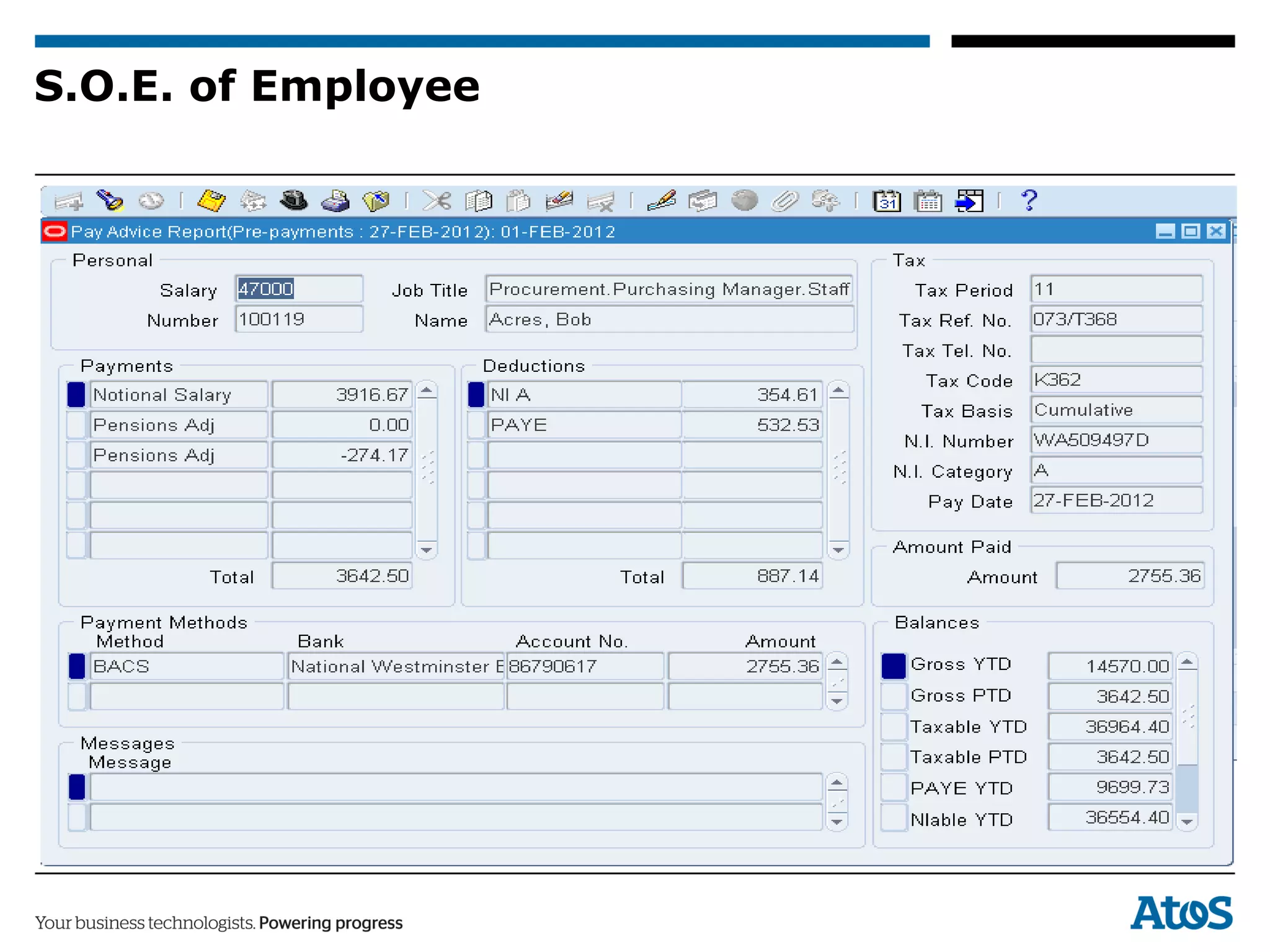Click the empty Tax Tel. No. field
The height and width of the screenshot is (952, 1270).
[x=1116, y=350]
